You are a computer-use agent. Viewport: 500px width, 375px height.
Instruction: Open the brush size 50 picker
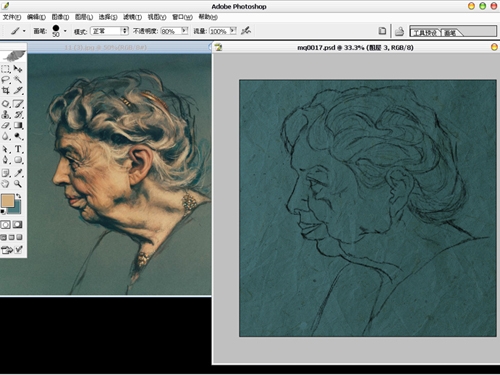56,31
